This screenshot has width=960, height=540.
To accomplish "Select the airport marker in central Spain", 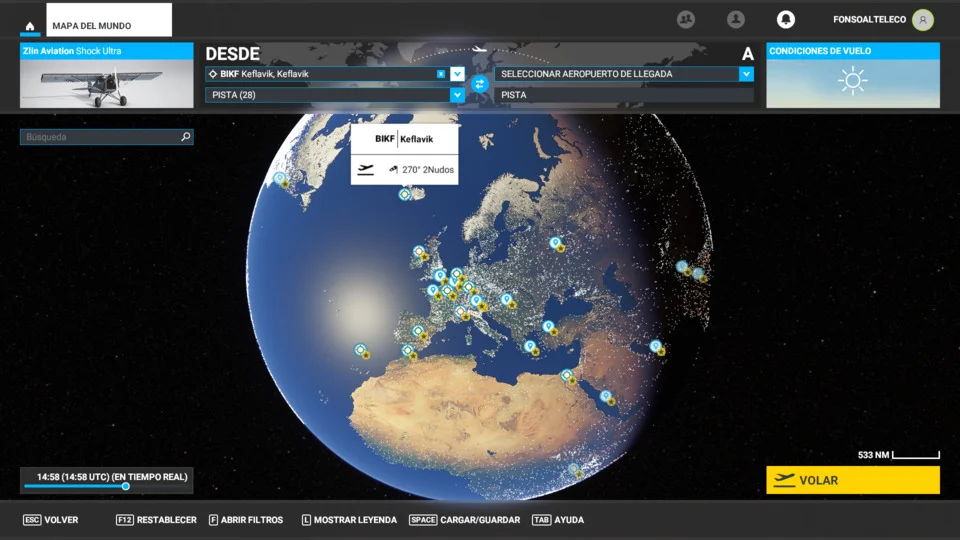I will click(419, 332).
